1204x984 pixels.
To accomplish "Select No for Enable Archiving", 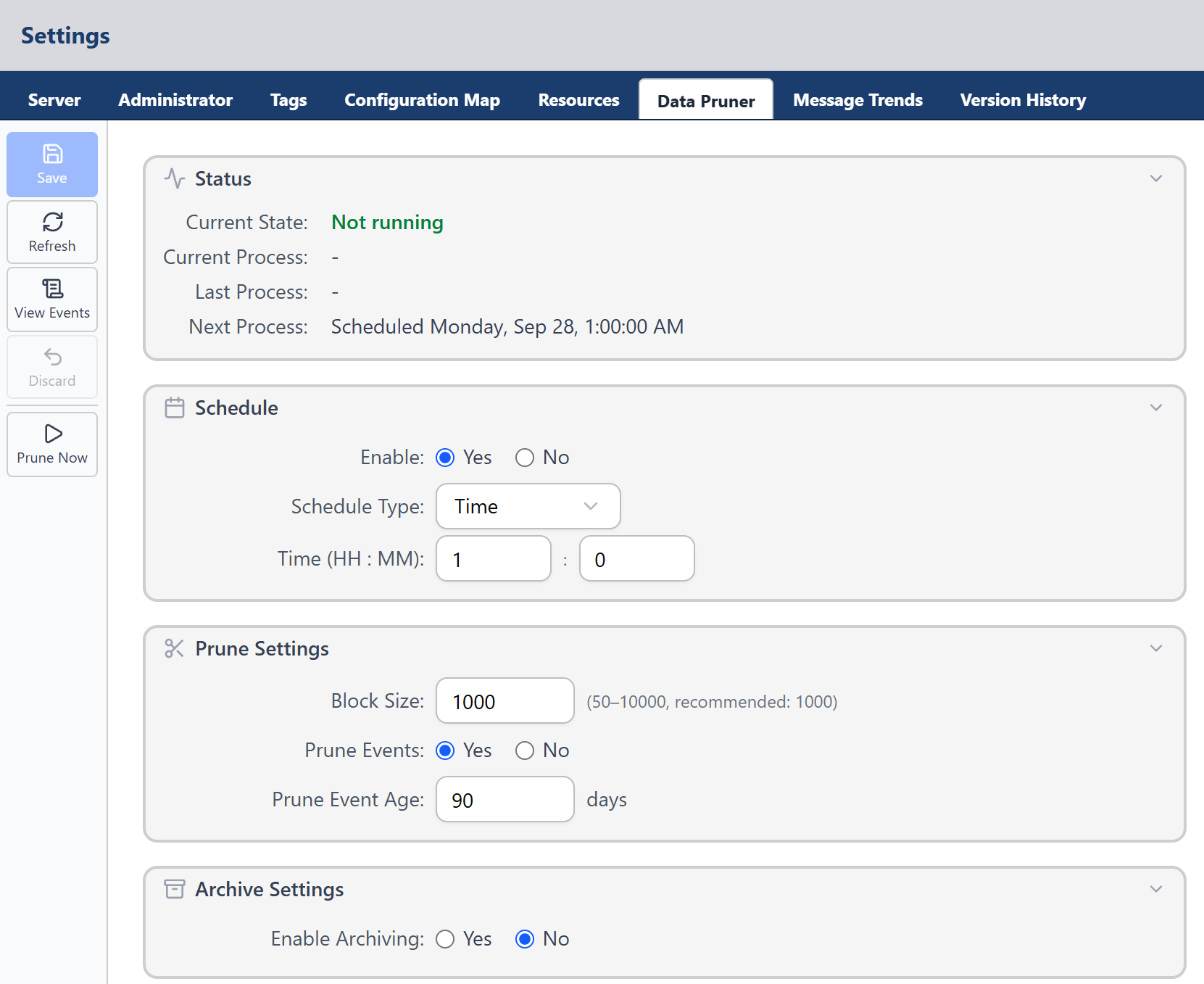I will pos(525,939).
